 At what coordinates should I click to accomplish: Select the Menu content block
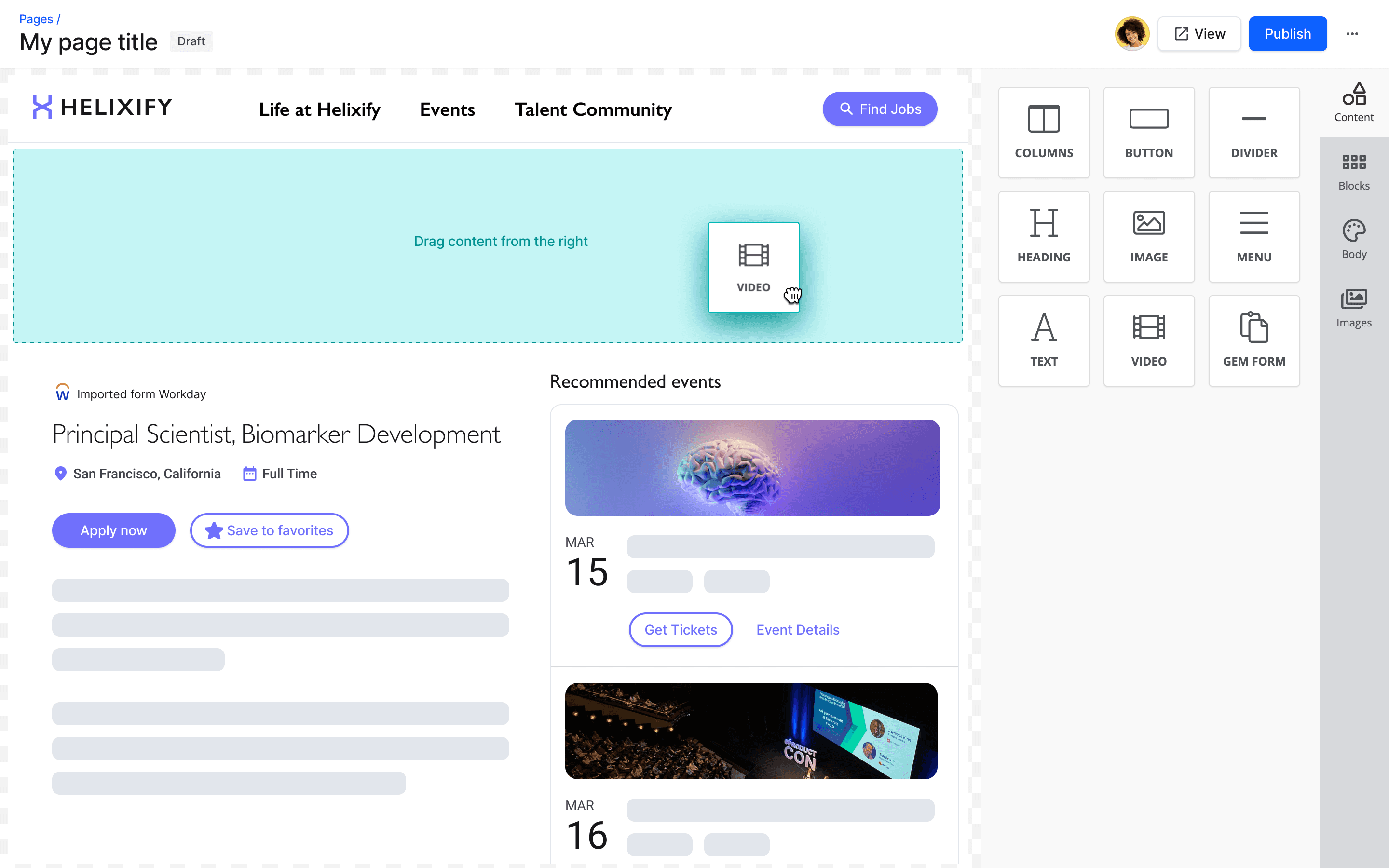1253,236
